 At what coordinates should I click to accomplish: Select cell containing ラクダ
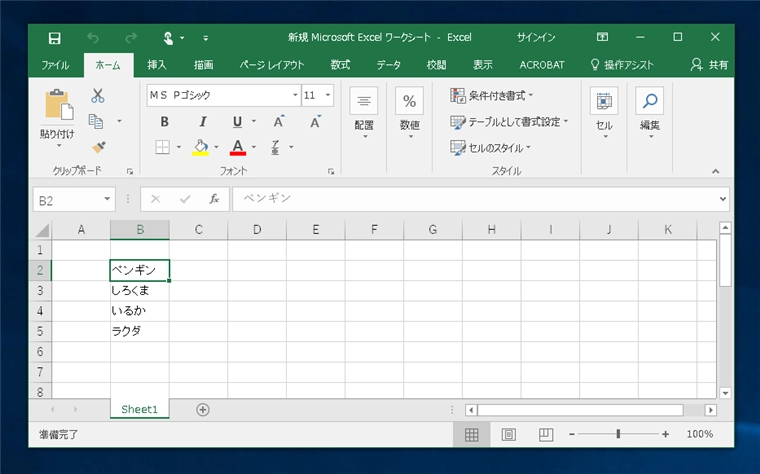coord(140,332)
